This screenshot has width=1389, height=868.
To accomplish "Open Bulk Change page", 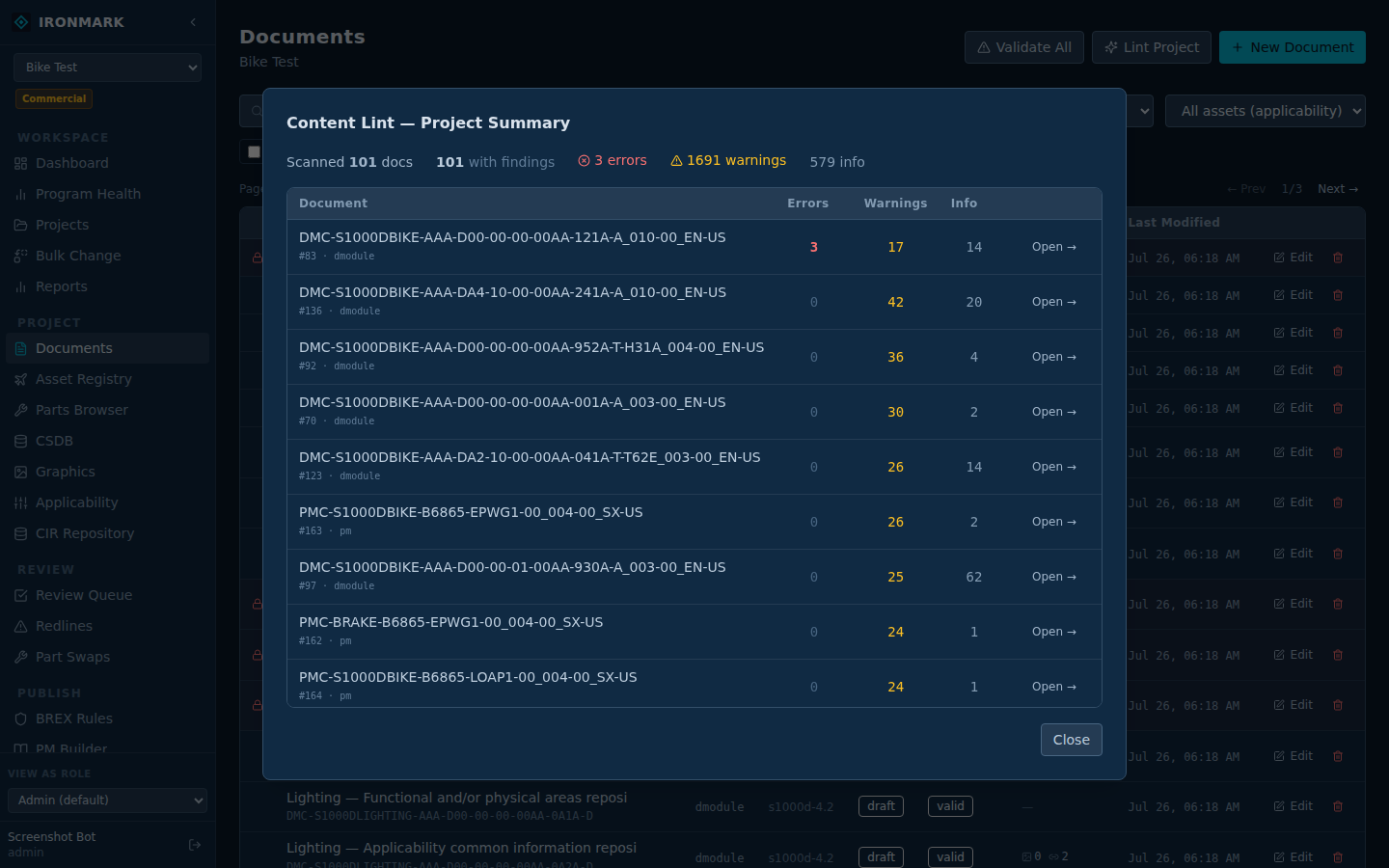I will [107, 256].
